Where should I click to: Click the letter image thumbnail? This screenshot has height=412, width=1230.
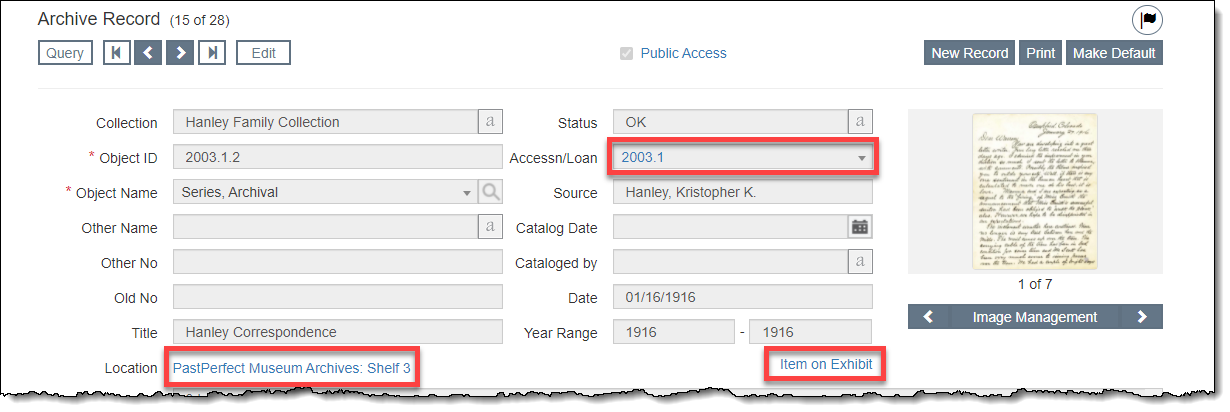[x=1034, y=190]
